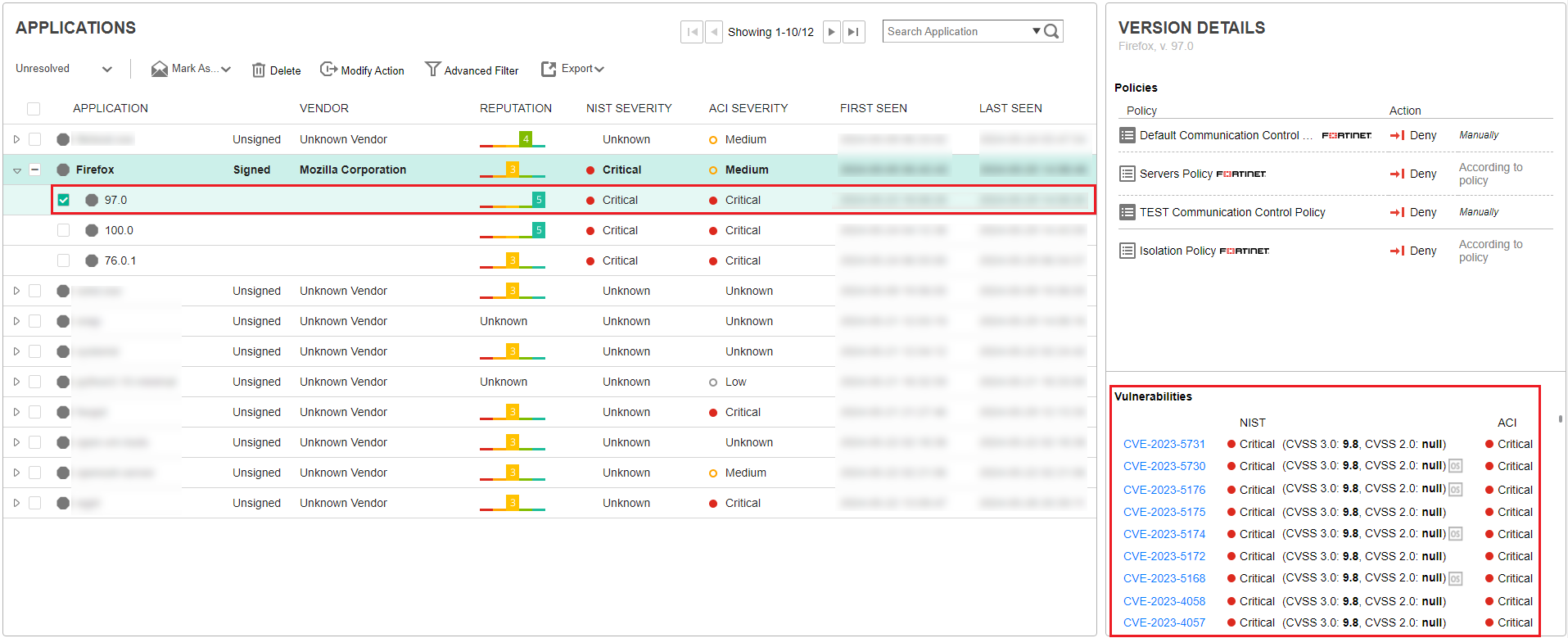
Task: Click the Default Communication Control policy icon
Action: coord(1127,135)
